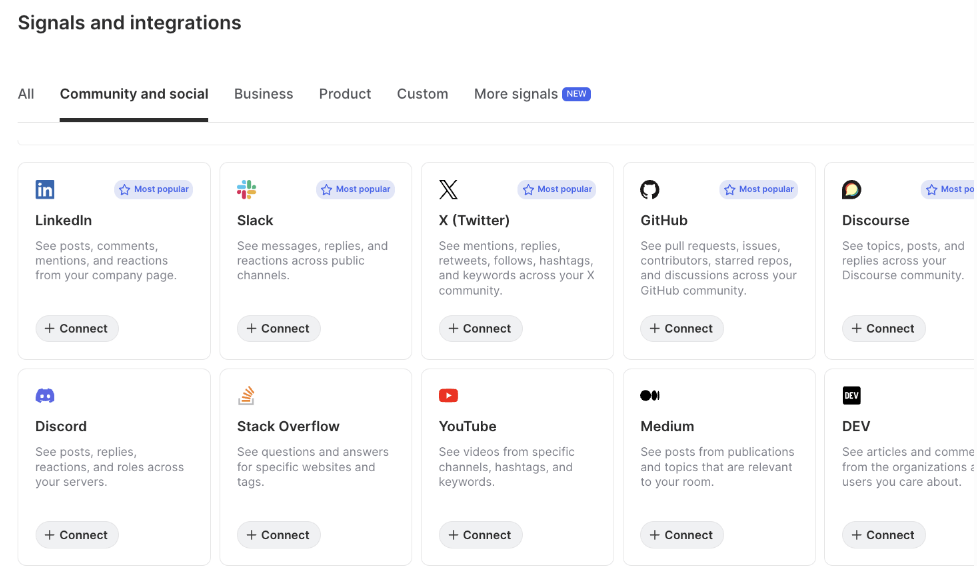Screen dimensions: 977x566
Task: Click the LinkedIn card title
Action: (x=64, y=221)
